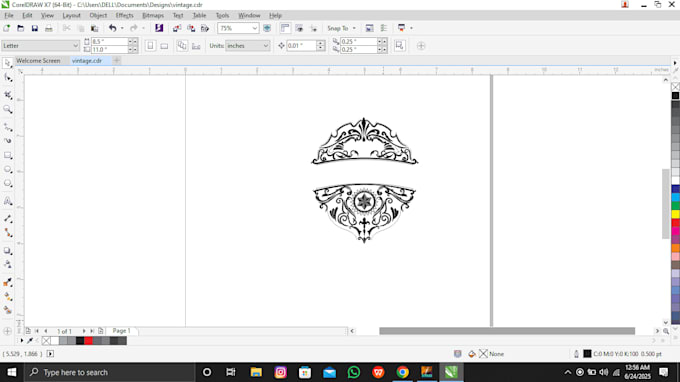This screenshot has width=680, height=382.
Task: Open the Layout menu
Action: click(72, 15)
